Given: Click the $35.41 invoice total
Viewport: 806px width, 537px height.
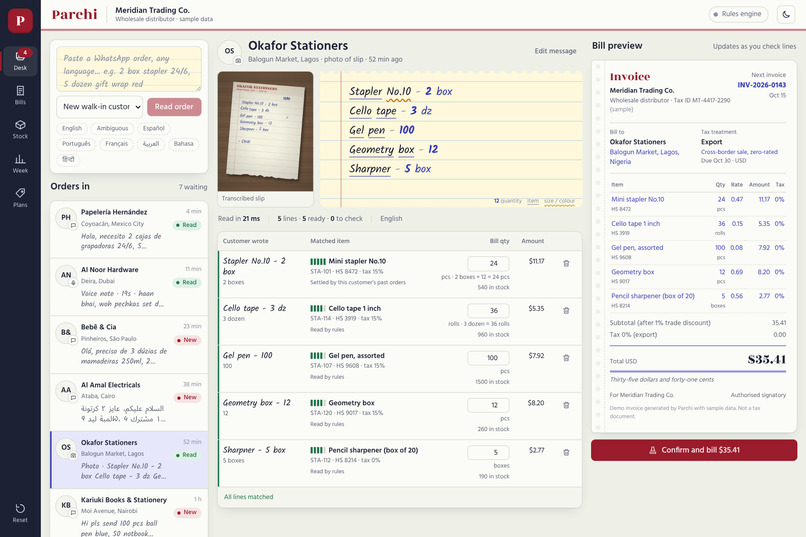Looking at the screenshot, I should pos(766,359).
